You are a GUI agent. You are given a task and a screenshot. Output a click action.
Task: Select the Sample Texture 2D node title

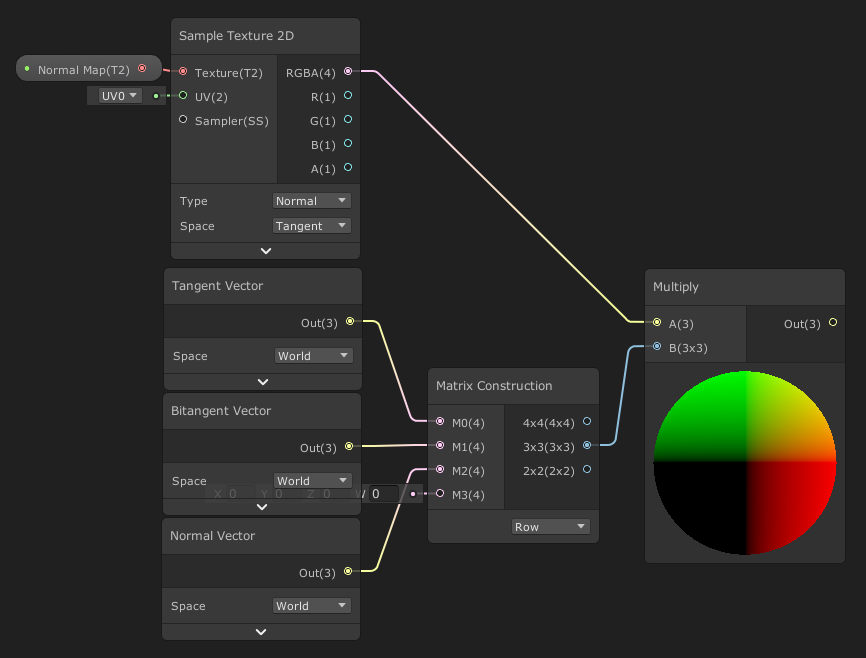pos(236,36)
